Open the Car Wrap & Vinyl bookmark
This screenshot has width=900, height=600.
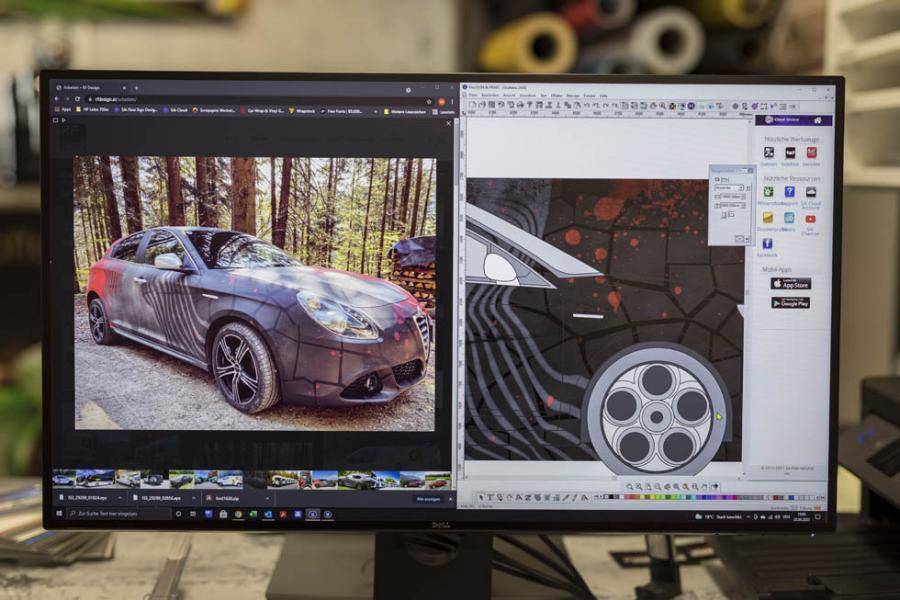click(262, 110)
